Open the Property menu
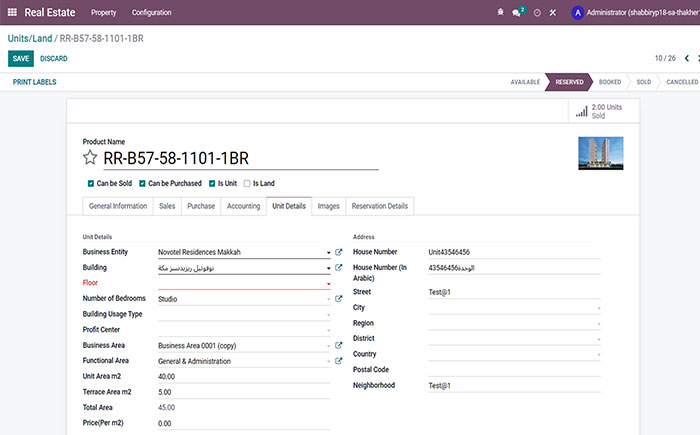This screenshot has height=435, width=700. [103, 13]
